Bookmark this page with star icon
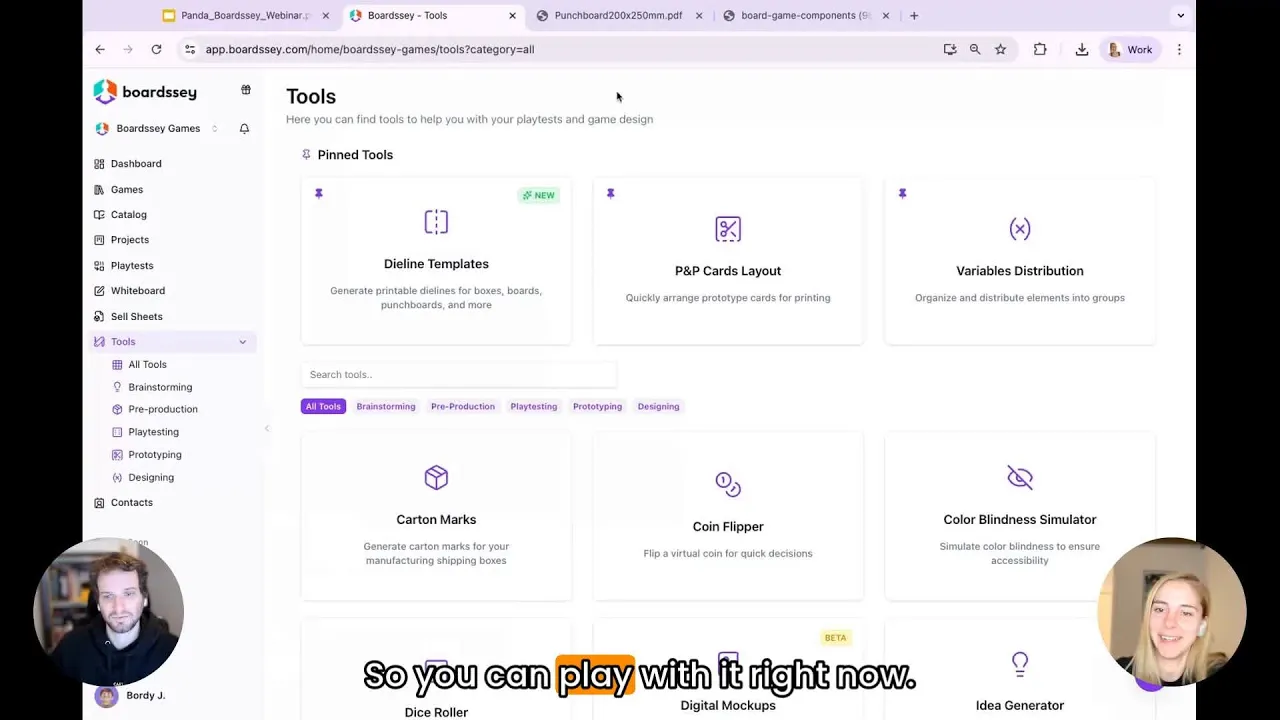Viewport: 1280px width, 720px height. (1000, 49)
